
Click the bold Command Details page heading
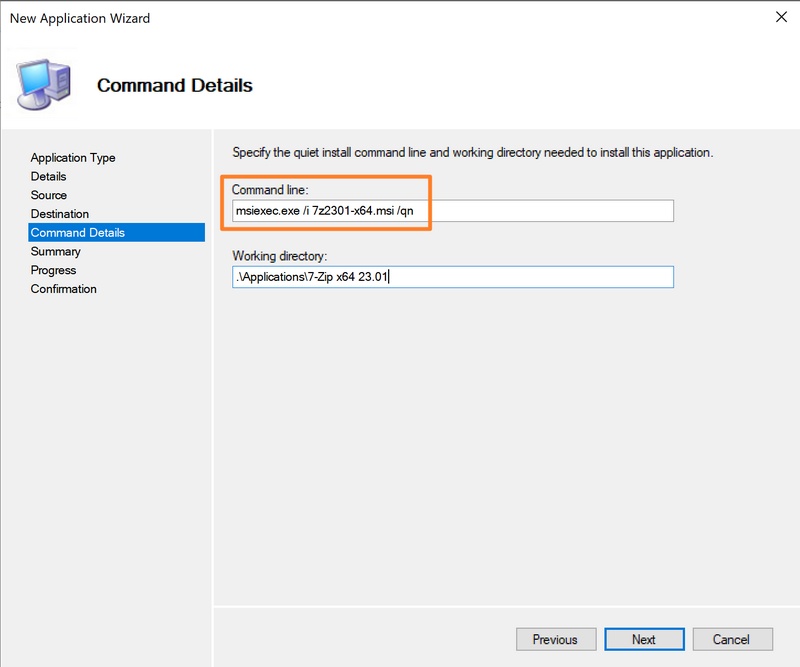click(175, 86)
